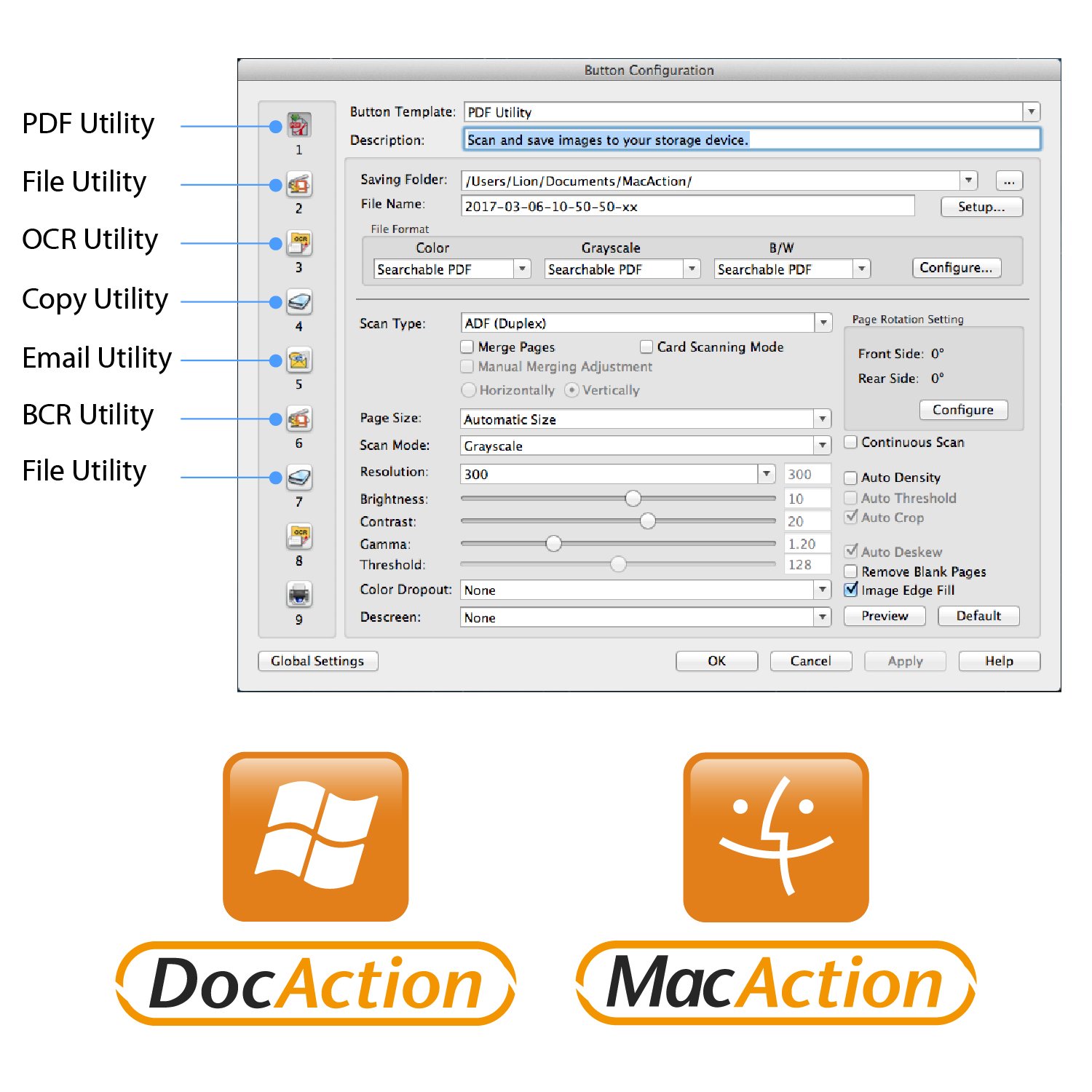This screenshot has height=1092, width=1092.
Task: Click the browse "..." button for Saving Folder
Action: [x=1009, y=181]
